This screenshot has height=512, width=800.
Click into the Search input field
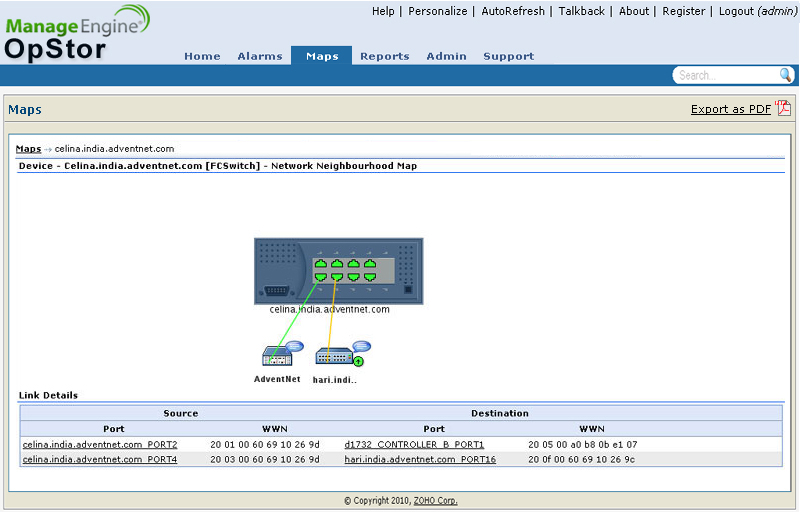pyautogui.click(x=725, y=75)
